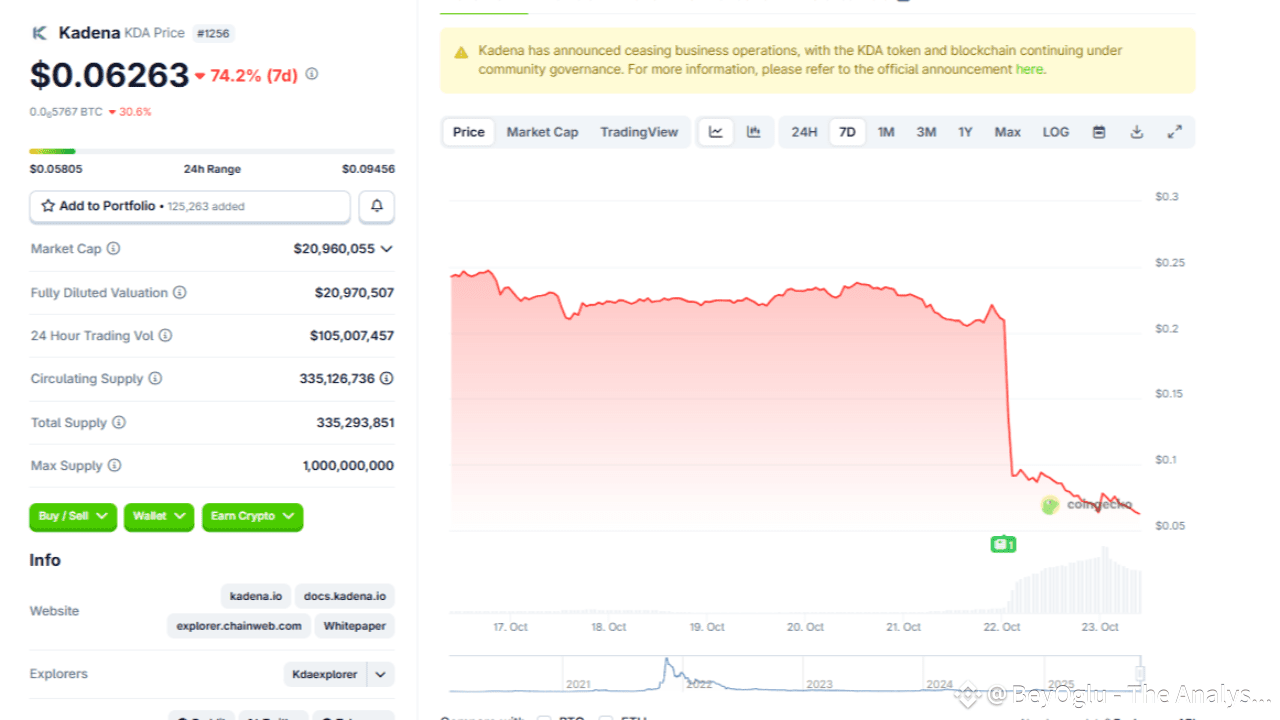Screen dimensions: 1280x720
Task: Select candlestick chart view icon
Action: (x=754, y=132)
